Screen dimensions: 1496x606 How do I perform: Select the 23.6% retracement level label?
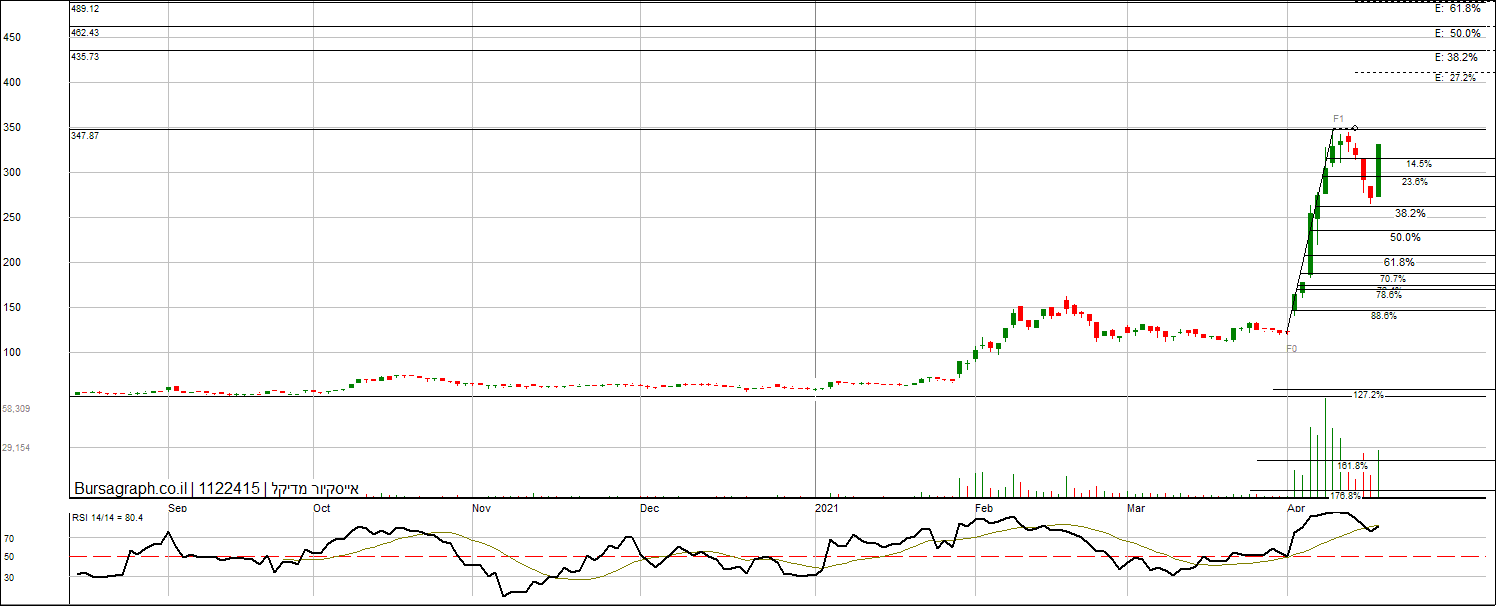point(1414,182)
